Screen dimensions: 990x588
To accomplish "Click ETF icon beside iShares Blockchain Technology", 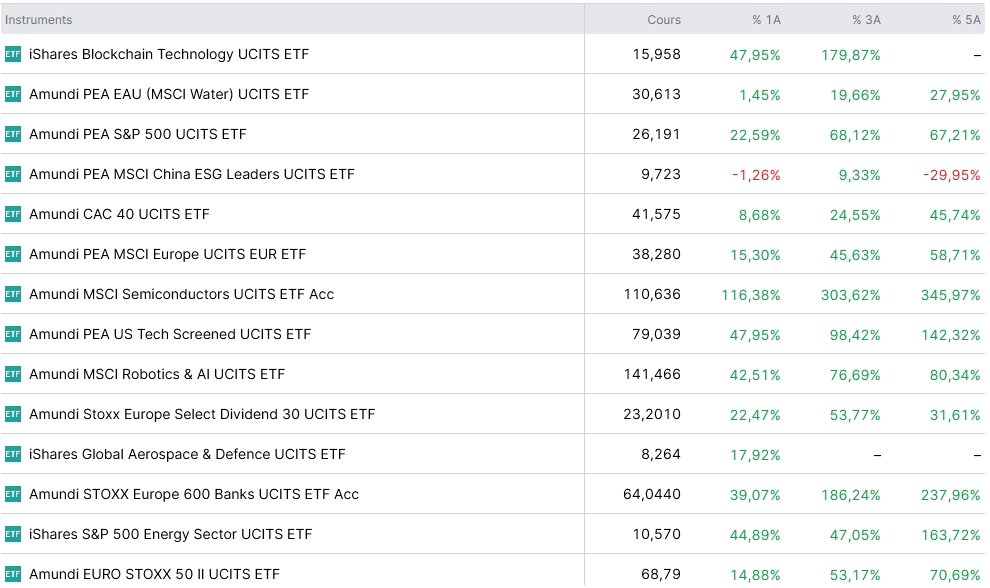I will click(13, 54).
